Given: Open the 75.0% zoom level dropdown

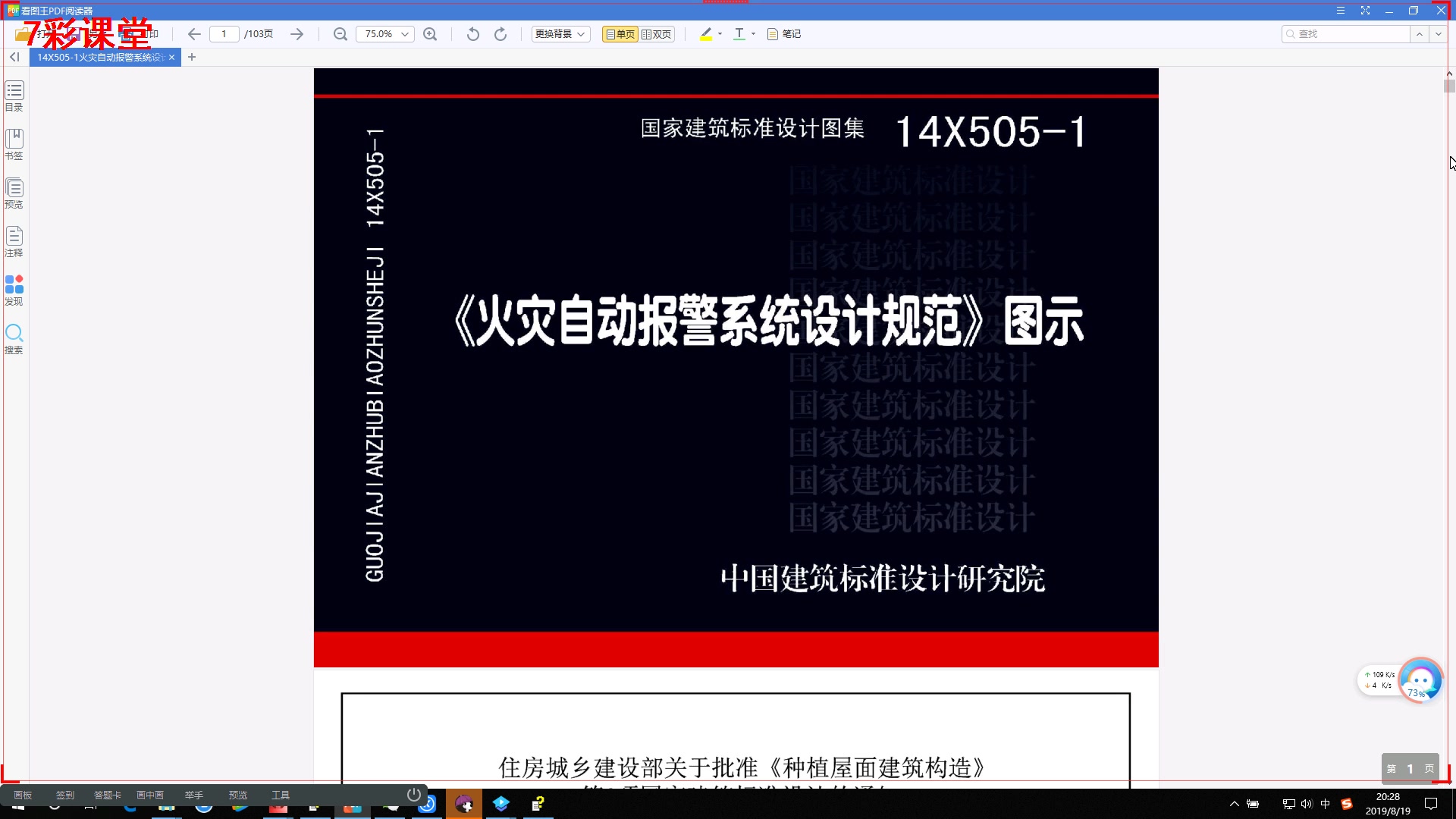Looking at the screenshot, I should 405,34.
